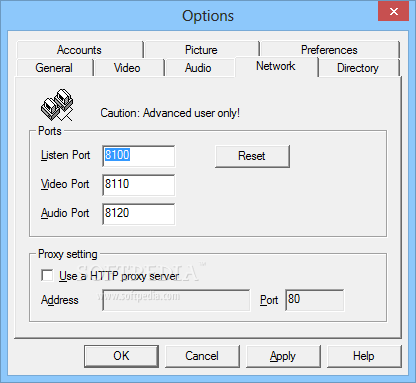Select the Network tab
This screenshot has width=416, height=383.
pos(276,66)
